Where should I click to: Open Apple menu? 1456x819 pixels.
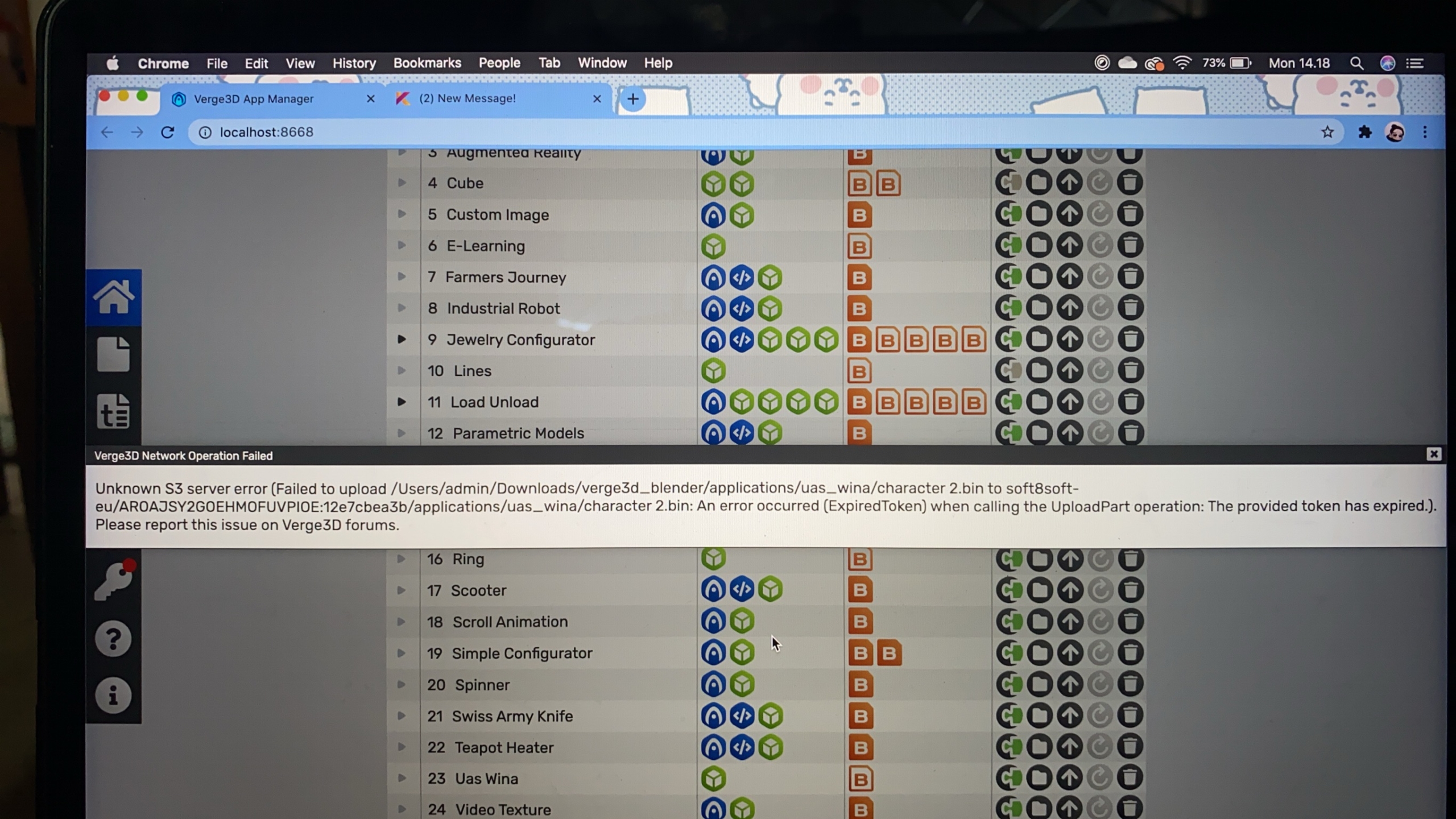click(112, 63)
